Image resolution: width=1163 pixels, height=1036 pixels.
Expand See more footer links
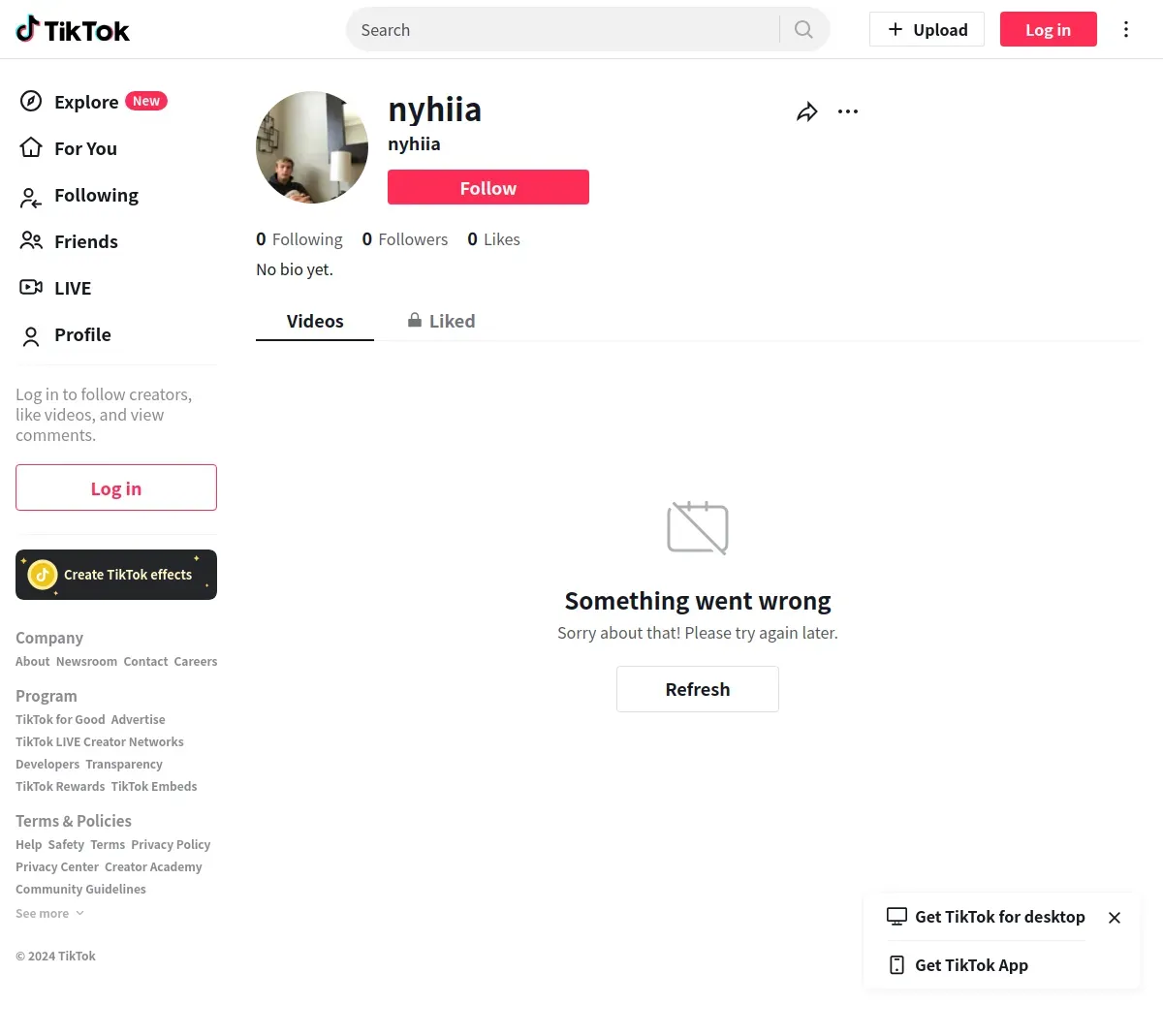(49, 914)
